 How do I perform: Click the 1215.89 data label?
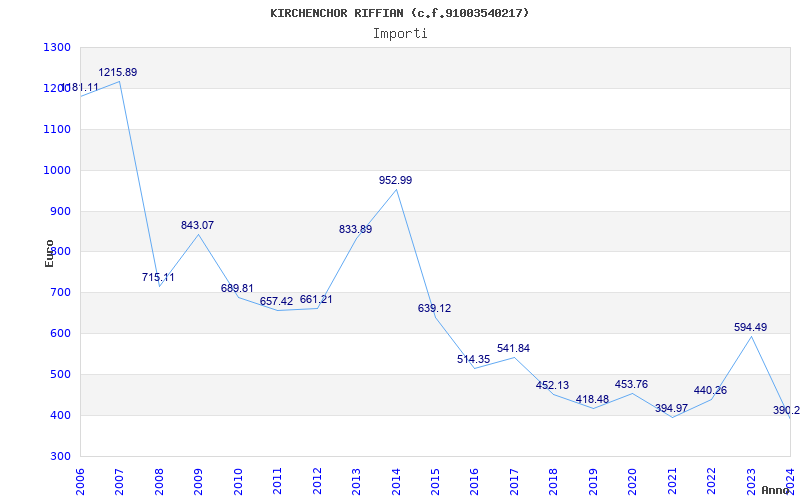117,72
